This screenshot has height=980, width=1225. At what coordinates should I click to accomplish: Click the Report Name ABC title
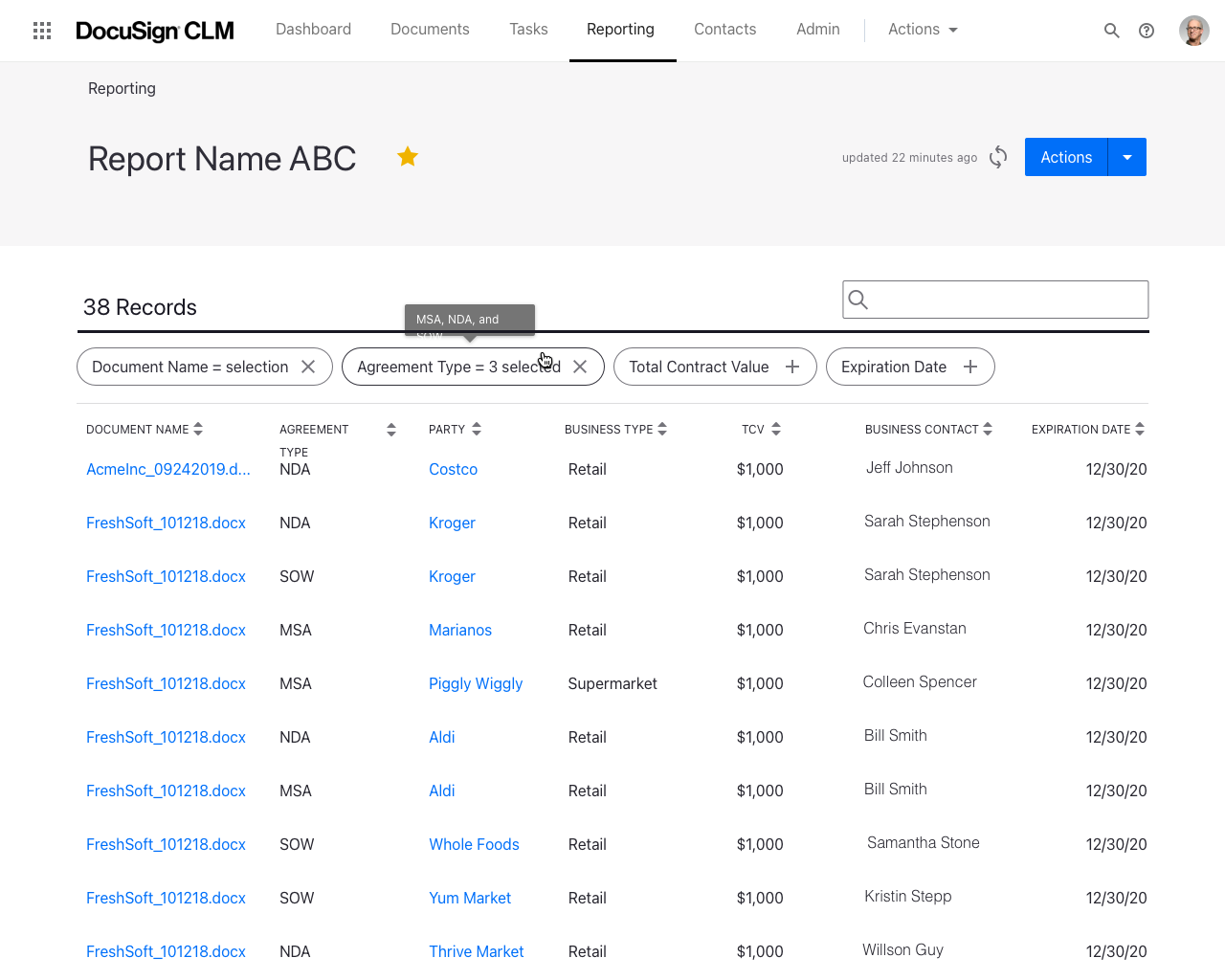click(x=222, y=158)
